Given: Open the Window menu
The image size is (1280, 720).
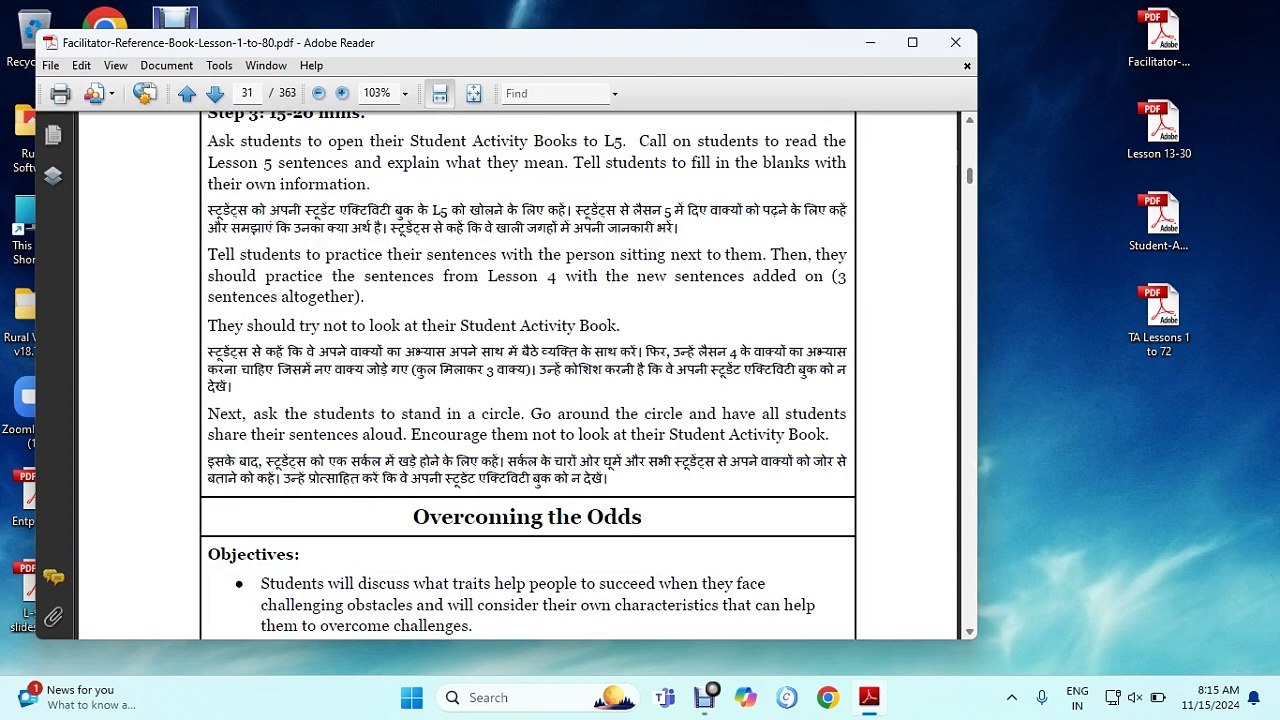Looking at the screenshot, I should coord(266,66).
